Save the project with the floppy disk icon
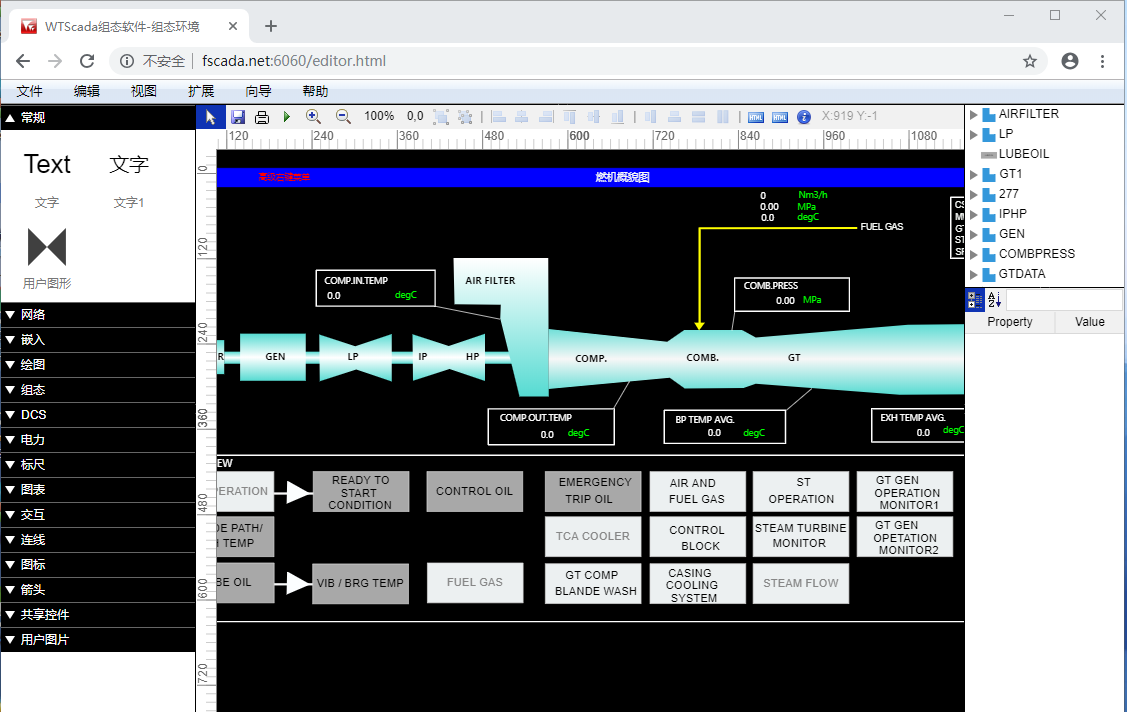 point(238,117)
